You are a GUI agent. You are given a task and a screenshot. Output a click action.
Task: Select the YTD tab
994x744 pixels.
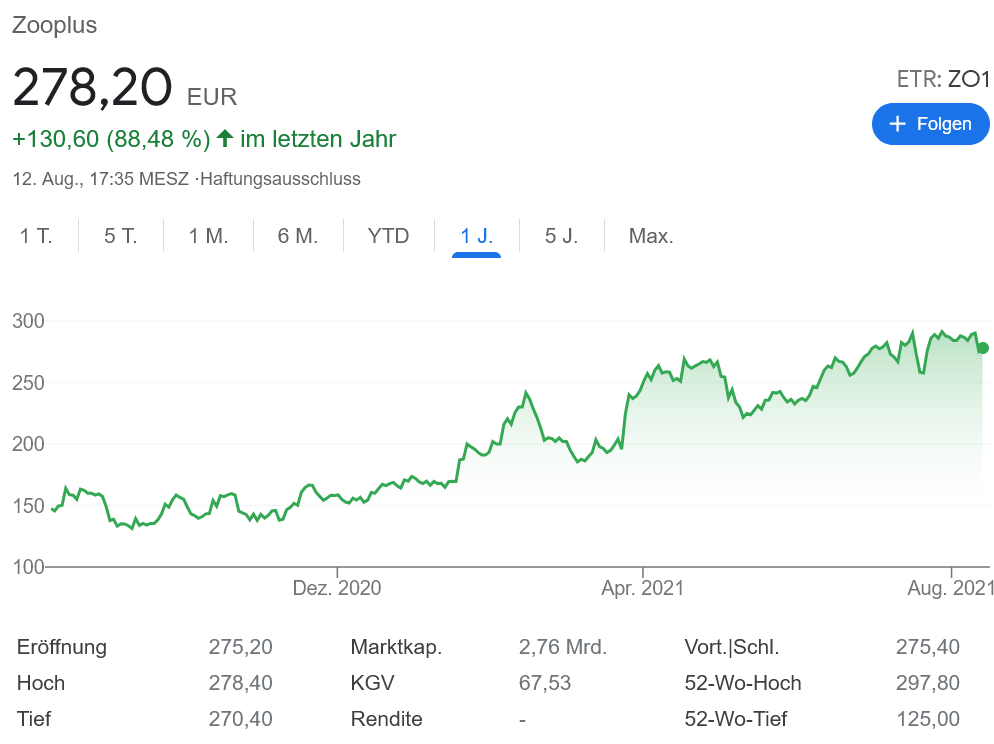coord(388,237)
